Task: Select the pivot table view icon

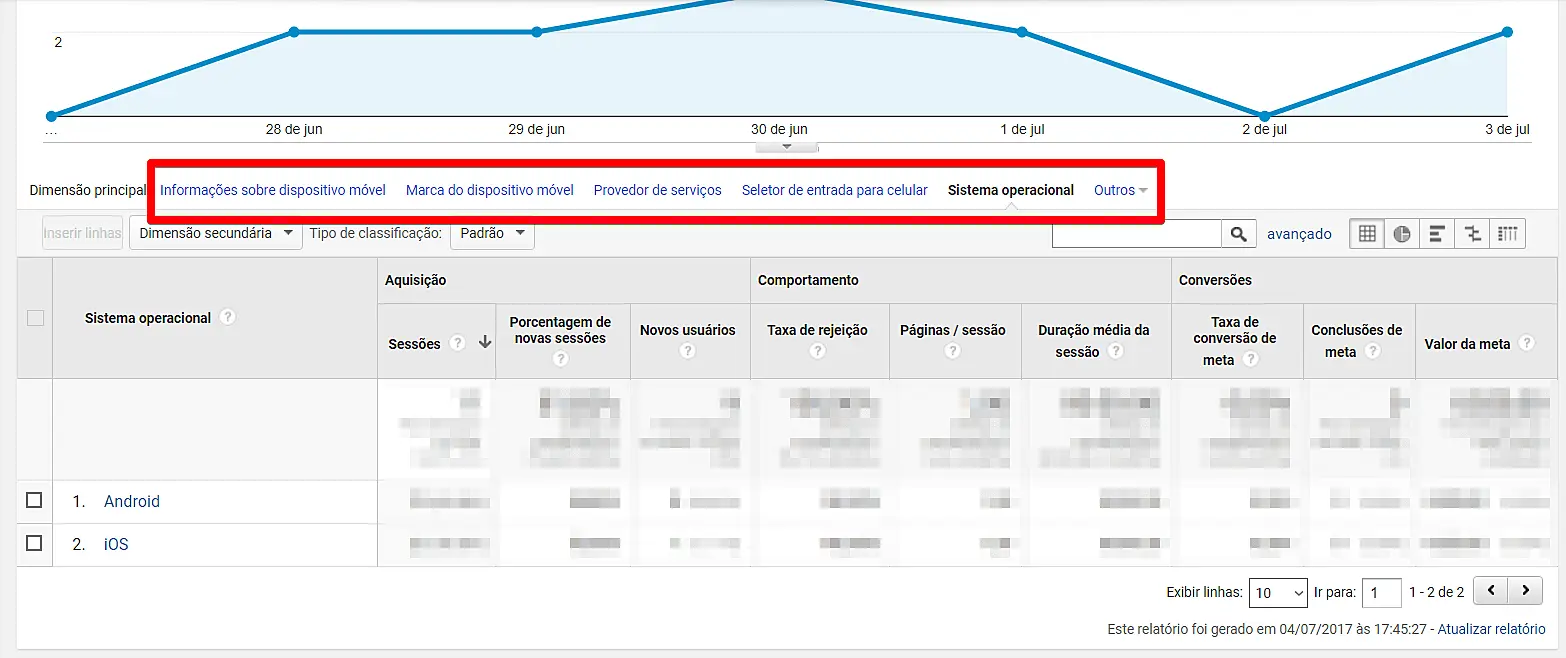Action: click(1508, 233)
